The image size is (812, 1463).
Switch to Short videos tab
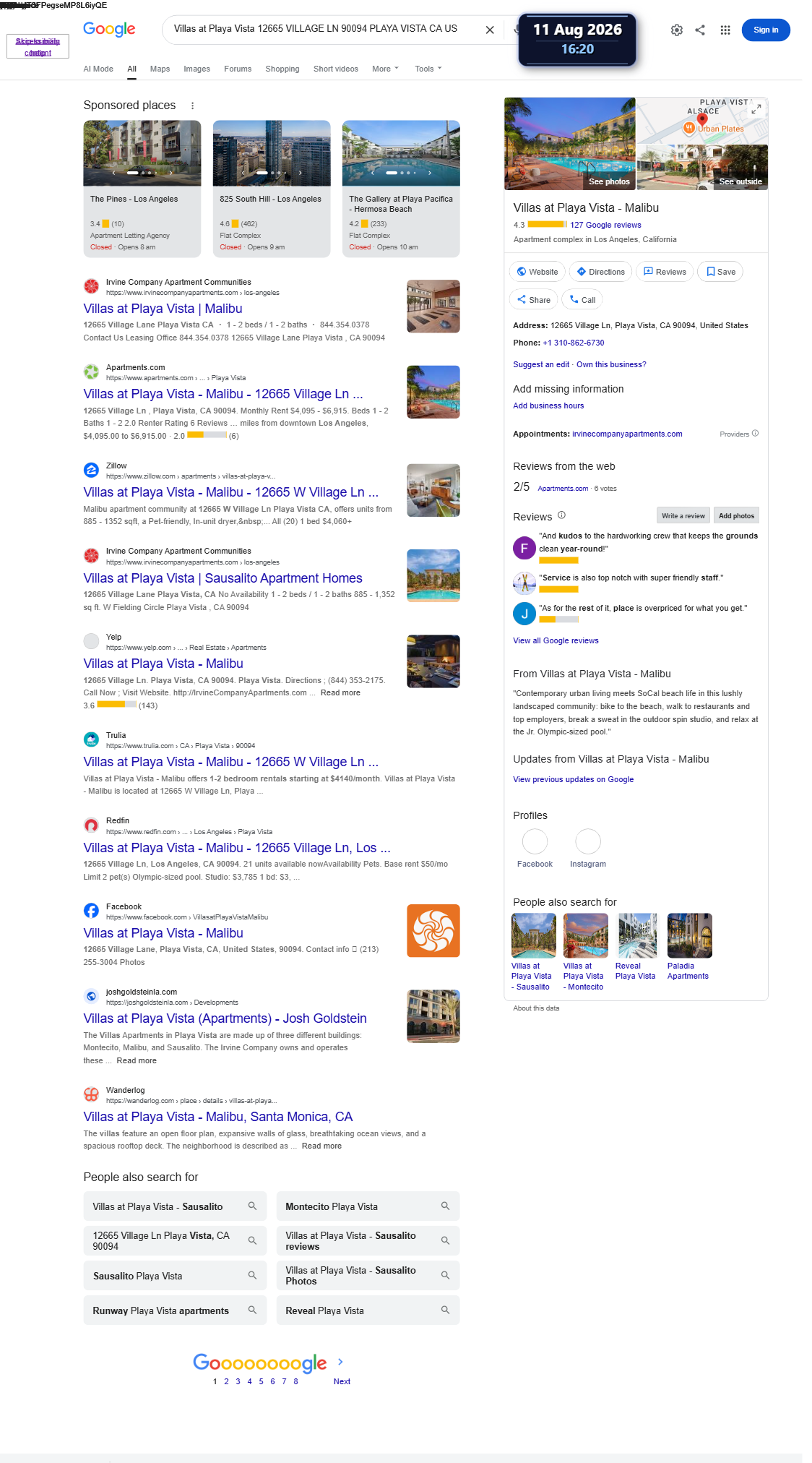(336, 69)
